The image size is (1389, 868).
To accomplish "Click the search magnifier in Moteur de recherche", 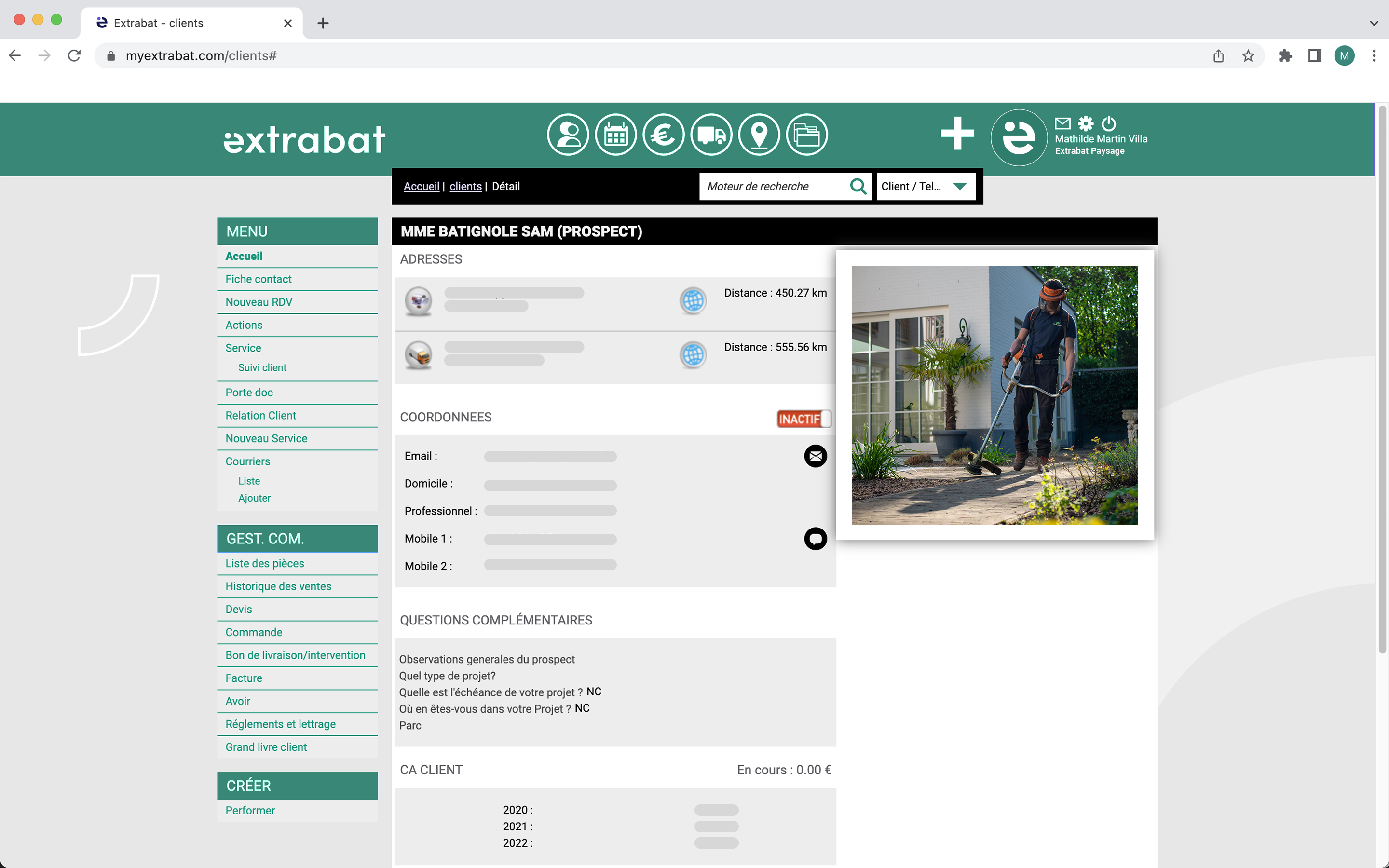I will click(858, 186).
